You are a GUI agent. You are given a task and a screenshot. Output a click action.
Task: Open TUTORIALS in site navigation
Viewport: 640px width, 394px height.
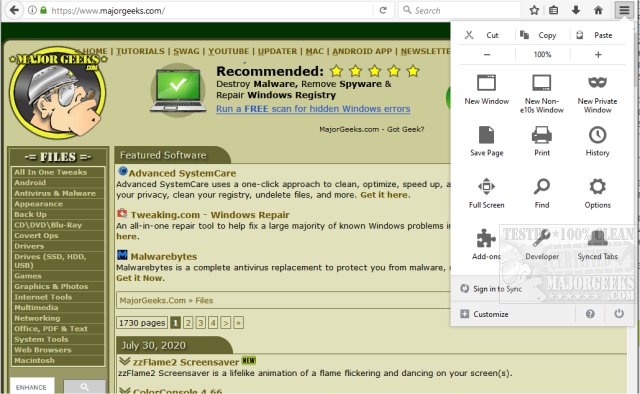coord(140,51)
